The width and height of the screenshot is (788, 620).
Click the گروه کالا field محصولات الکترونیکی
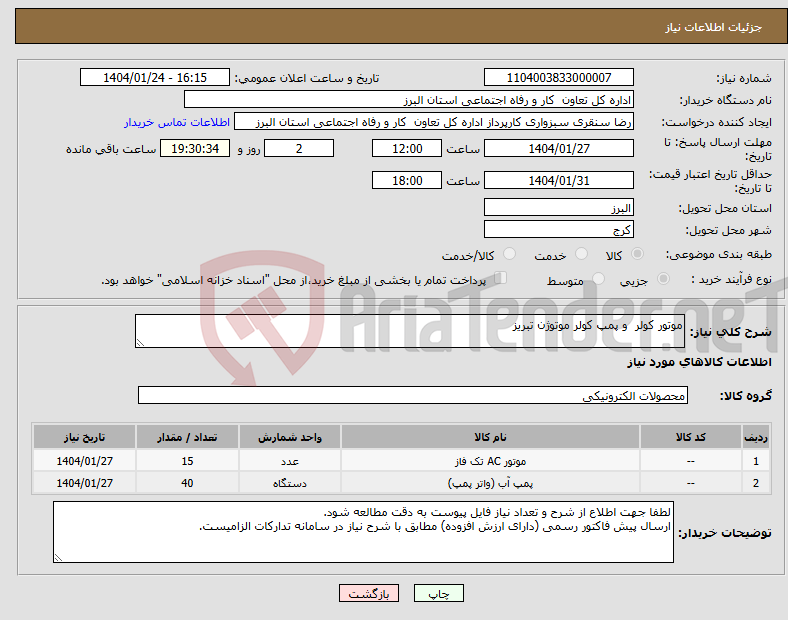coord(413,395)
